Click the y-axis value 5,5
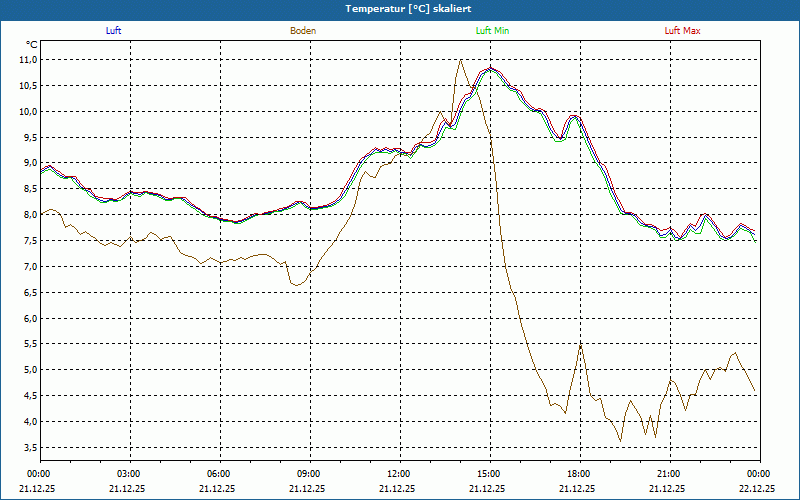 (x=31, y=344)
